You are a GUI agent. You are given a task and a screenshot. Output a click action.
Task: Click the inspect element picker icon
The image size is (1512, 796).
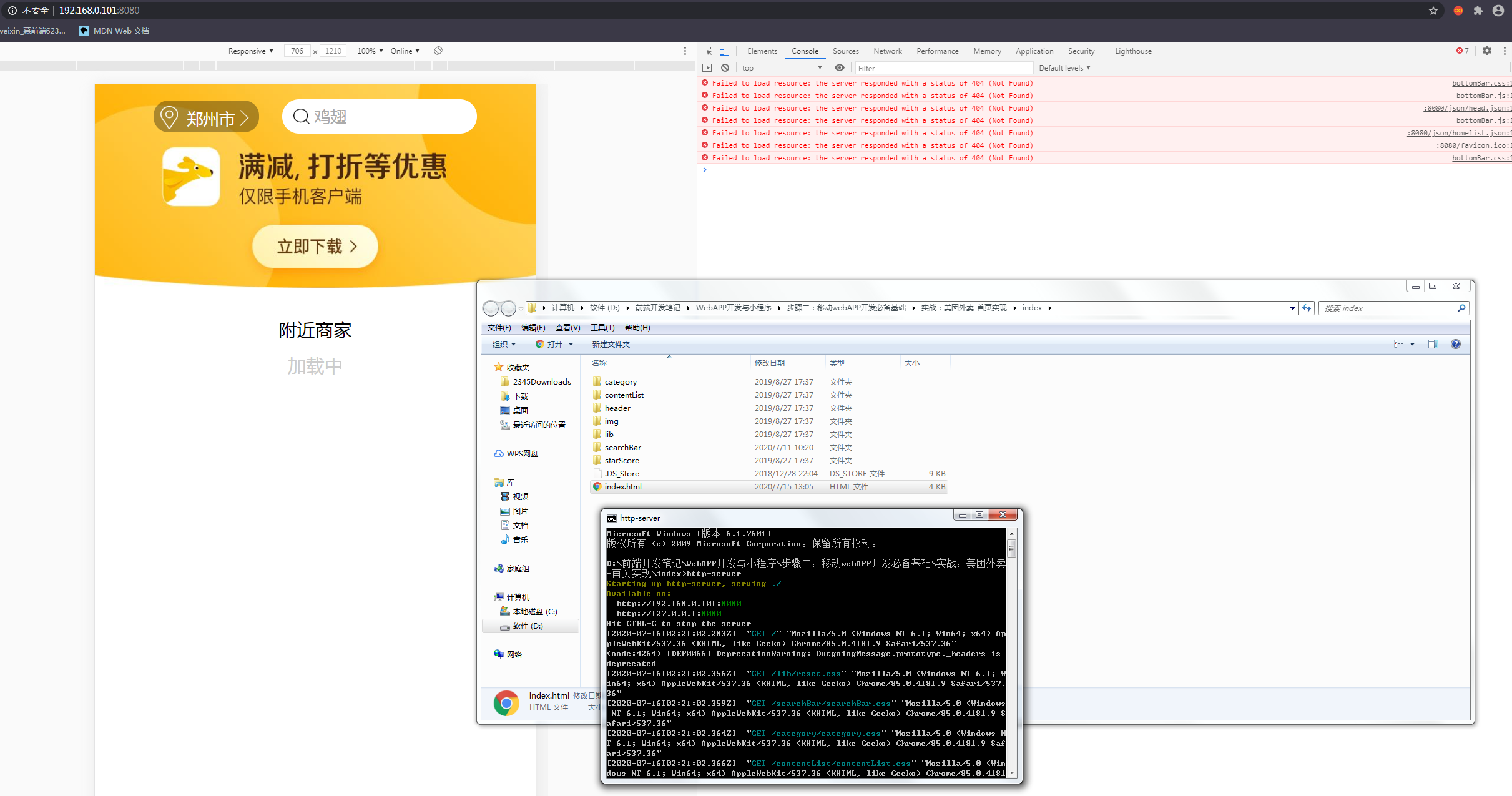(x=707, y=51)
